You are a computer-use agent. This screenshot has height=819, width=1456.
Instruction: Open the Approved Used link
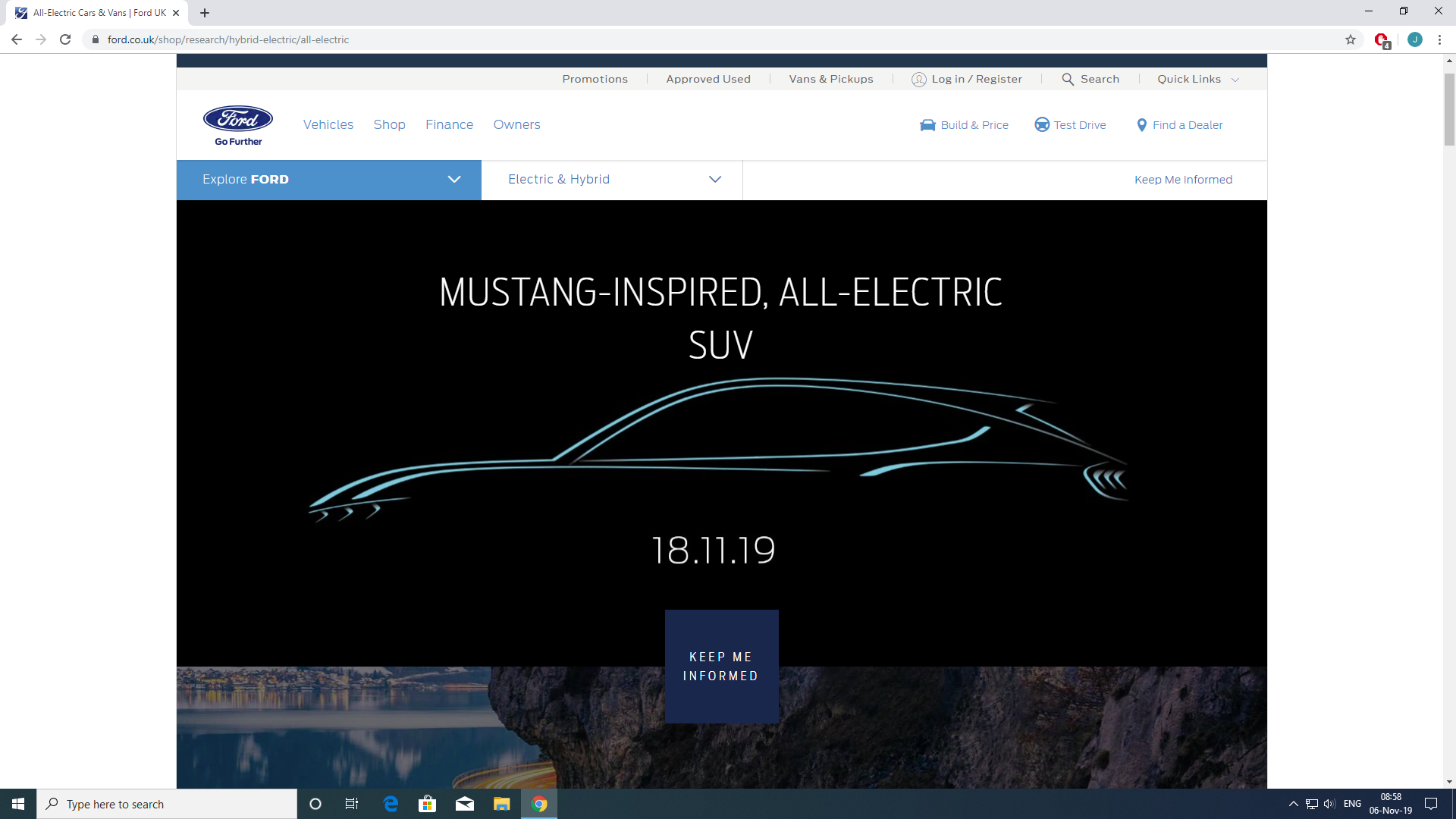(708, 79)
